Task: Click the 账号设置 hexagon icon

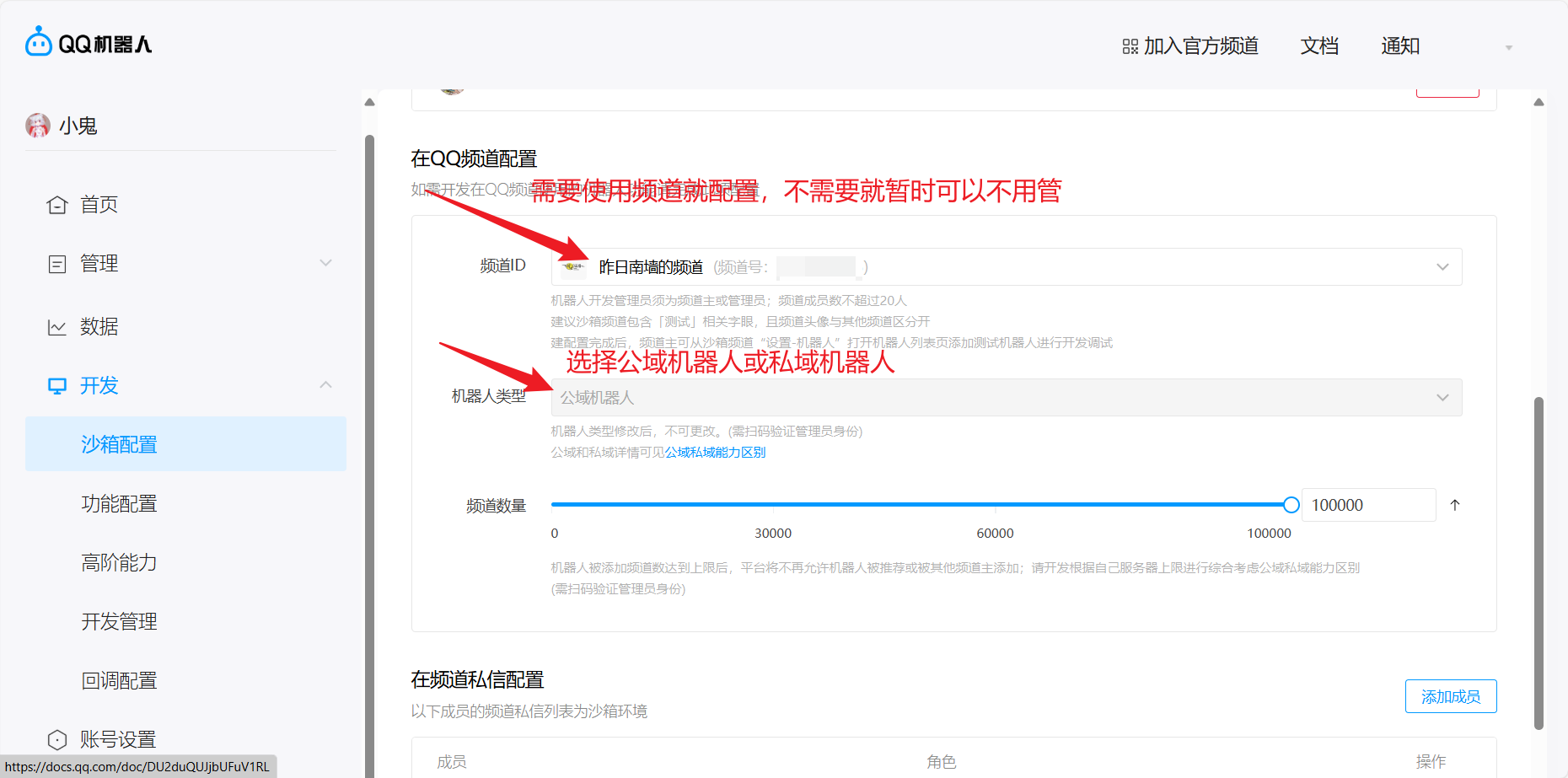Action: tap(56, 740)
